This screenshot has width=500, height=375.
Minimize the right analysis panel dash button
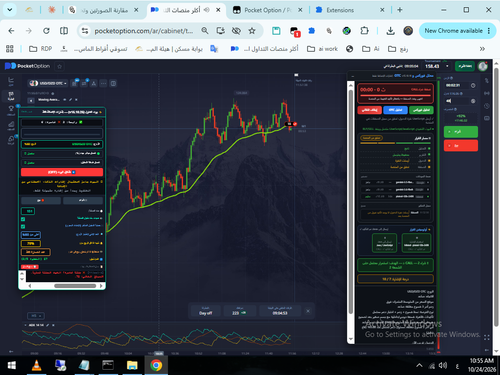pos(352,76)
